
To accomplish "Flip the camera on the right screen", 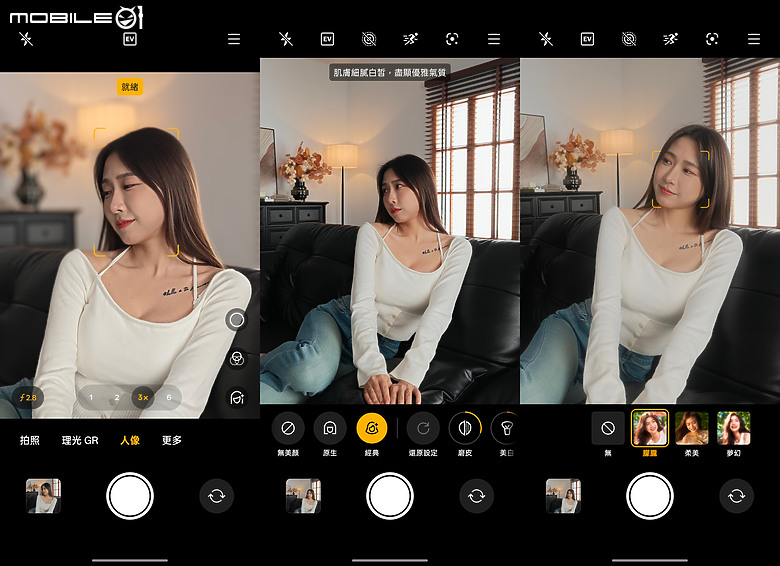I will (736, 496).
